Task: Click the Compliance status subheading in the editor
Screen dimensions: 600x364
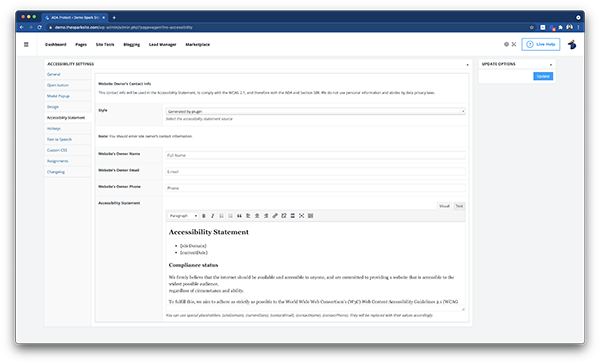Action: click(193, 265)
